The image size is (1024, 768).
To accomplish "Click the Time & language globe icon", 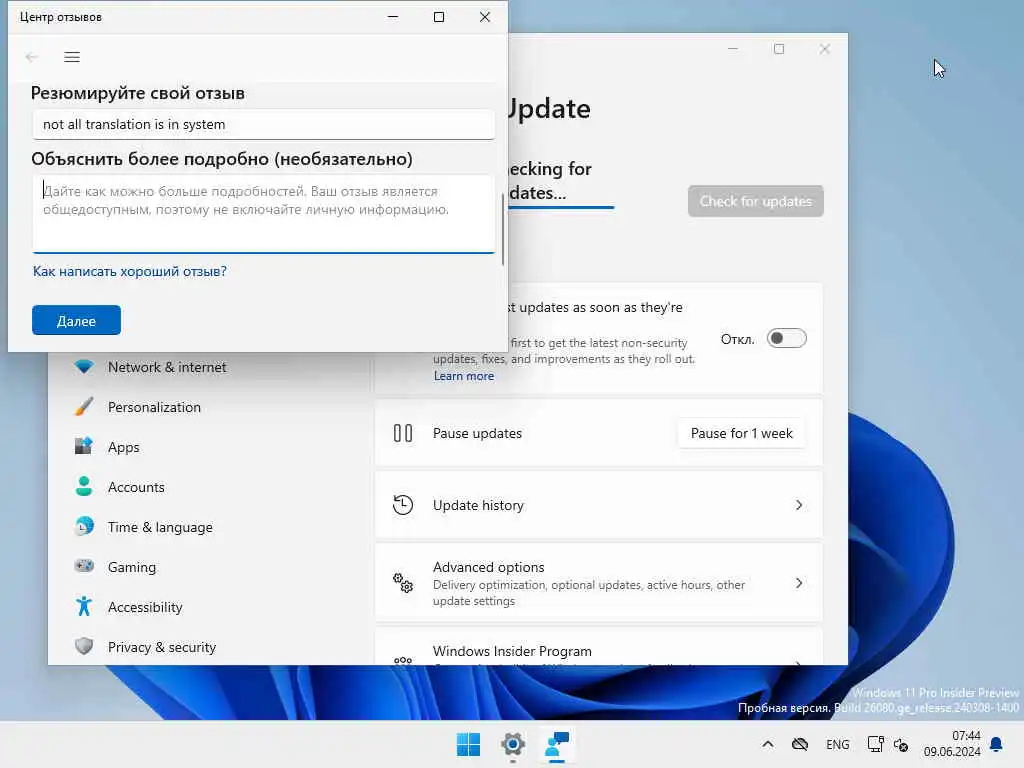I will (x=84, y=526).
